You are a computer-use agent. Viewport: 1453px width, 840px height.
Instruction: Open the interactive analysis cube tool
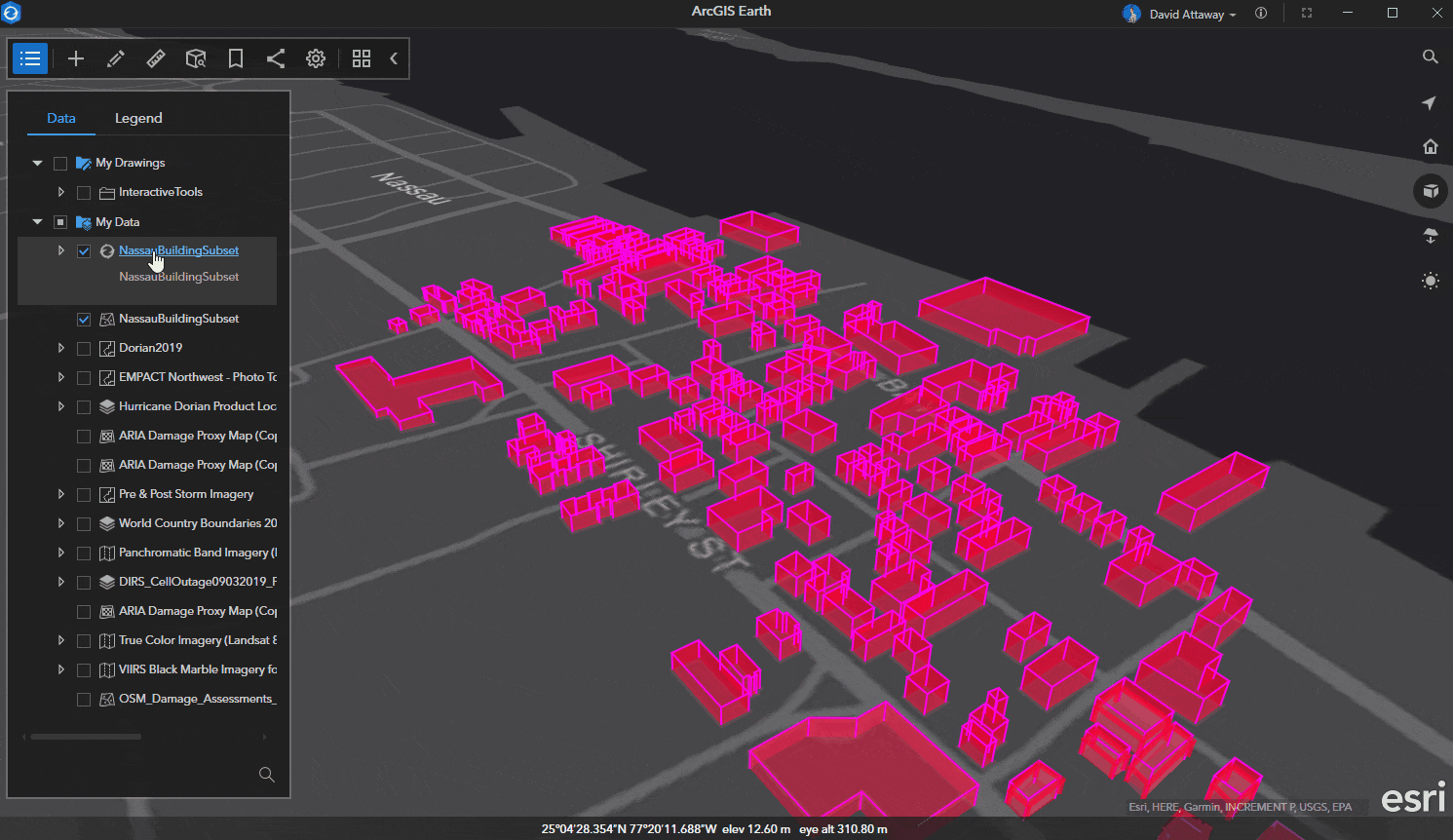(196, 58)
